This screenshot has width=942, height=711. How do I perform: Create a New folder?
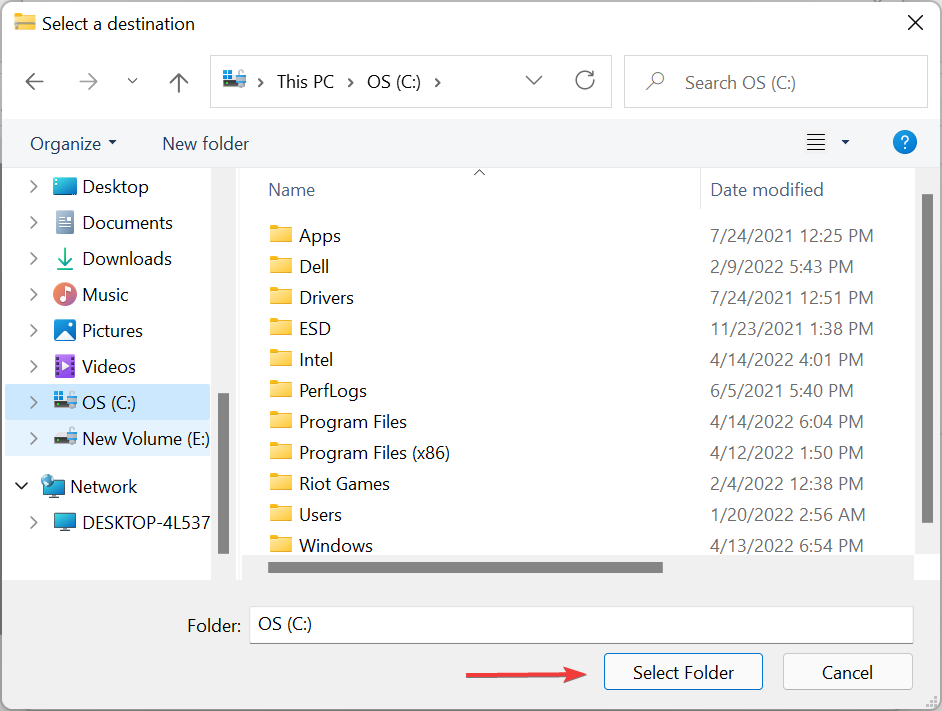[205, 143]
